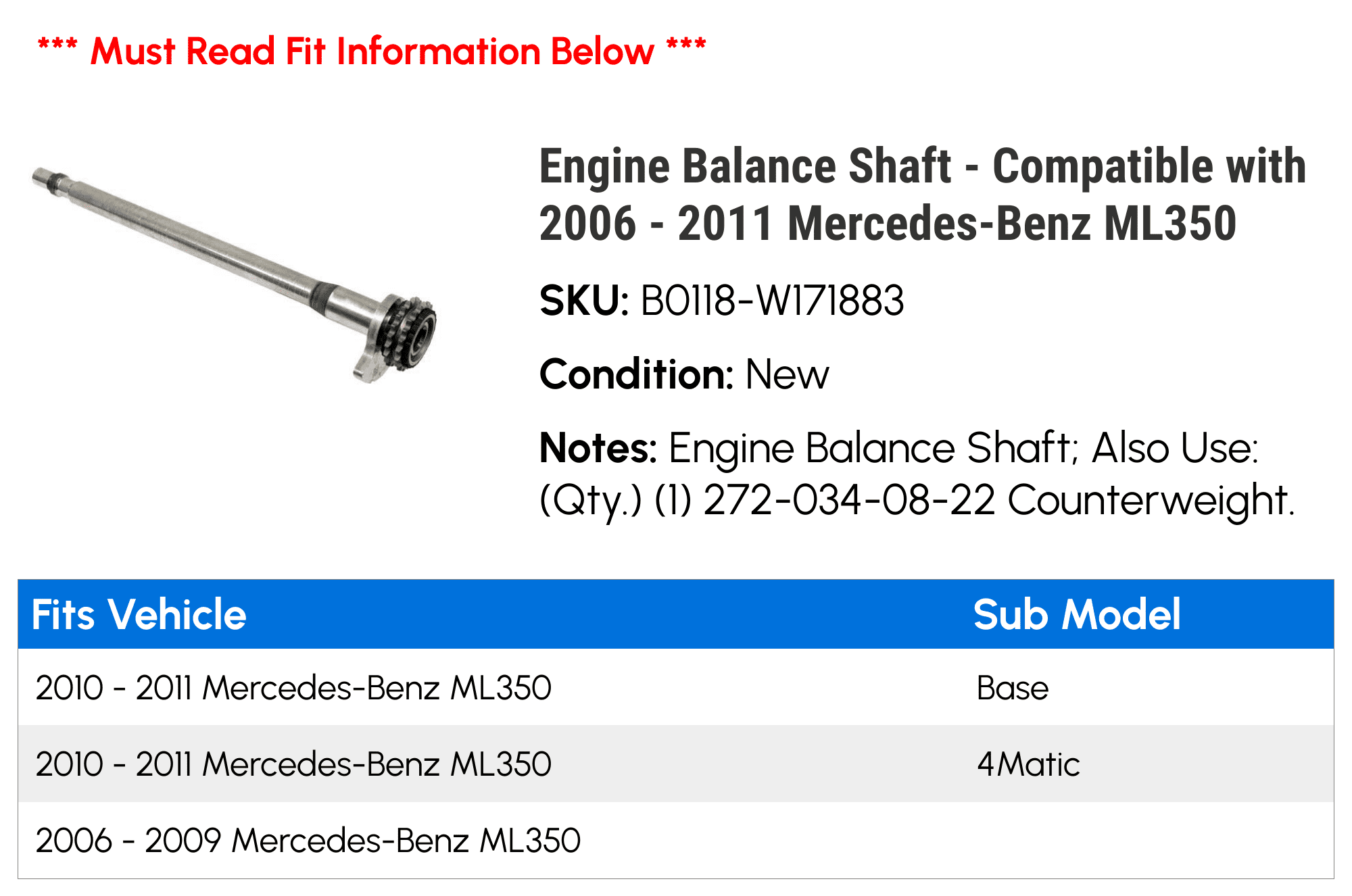
Task: Click the Sub Model column header
Action: point(1077,614)
